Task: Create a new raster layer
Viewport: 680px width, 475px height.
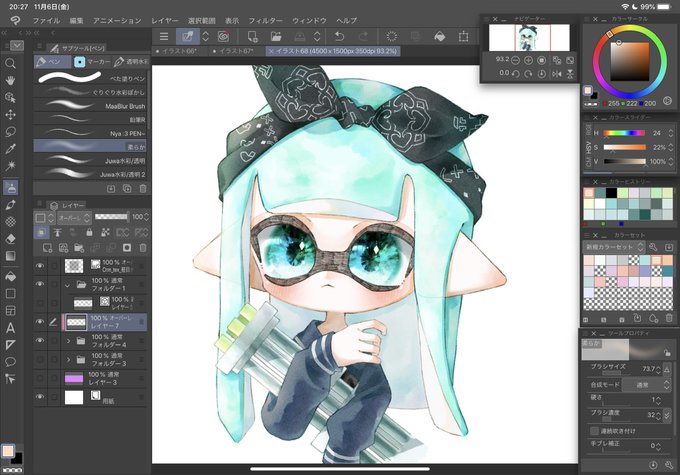Action: [x=47, y=248]
